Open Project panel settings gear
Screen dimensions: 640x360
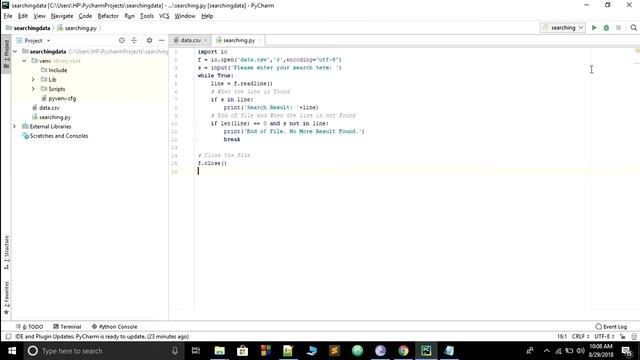149,40
